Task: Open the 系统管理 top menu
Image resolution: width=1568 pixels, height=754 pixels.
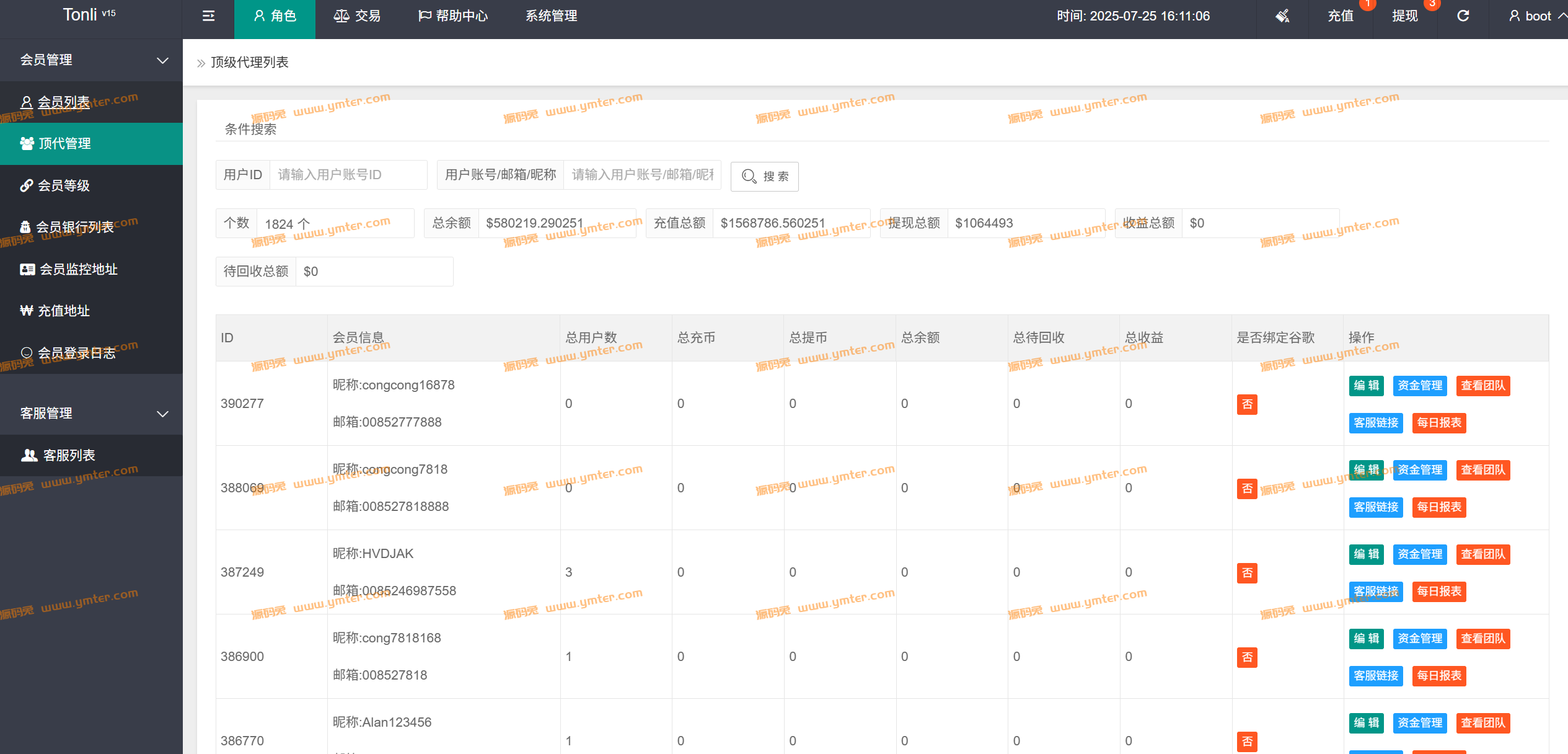Action: 551,16
